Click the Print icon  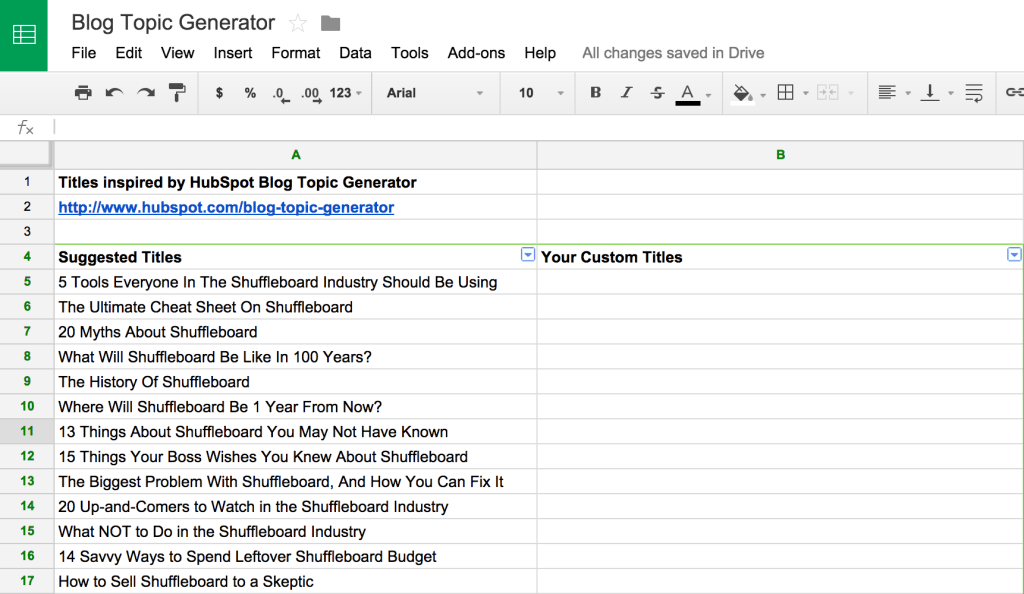tap(83, 93)
